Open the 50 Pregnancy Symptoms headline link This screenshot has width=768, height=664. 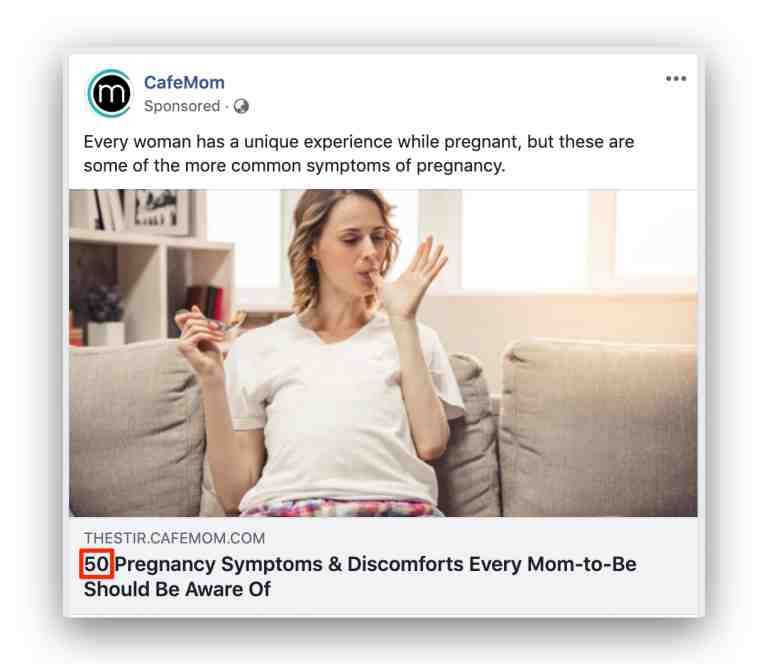360,576
